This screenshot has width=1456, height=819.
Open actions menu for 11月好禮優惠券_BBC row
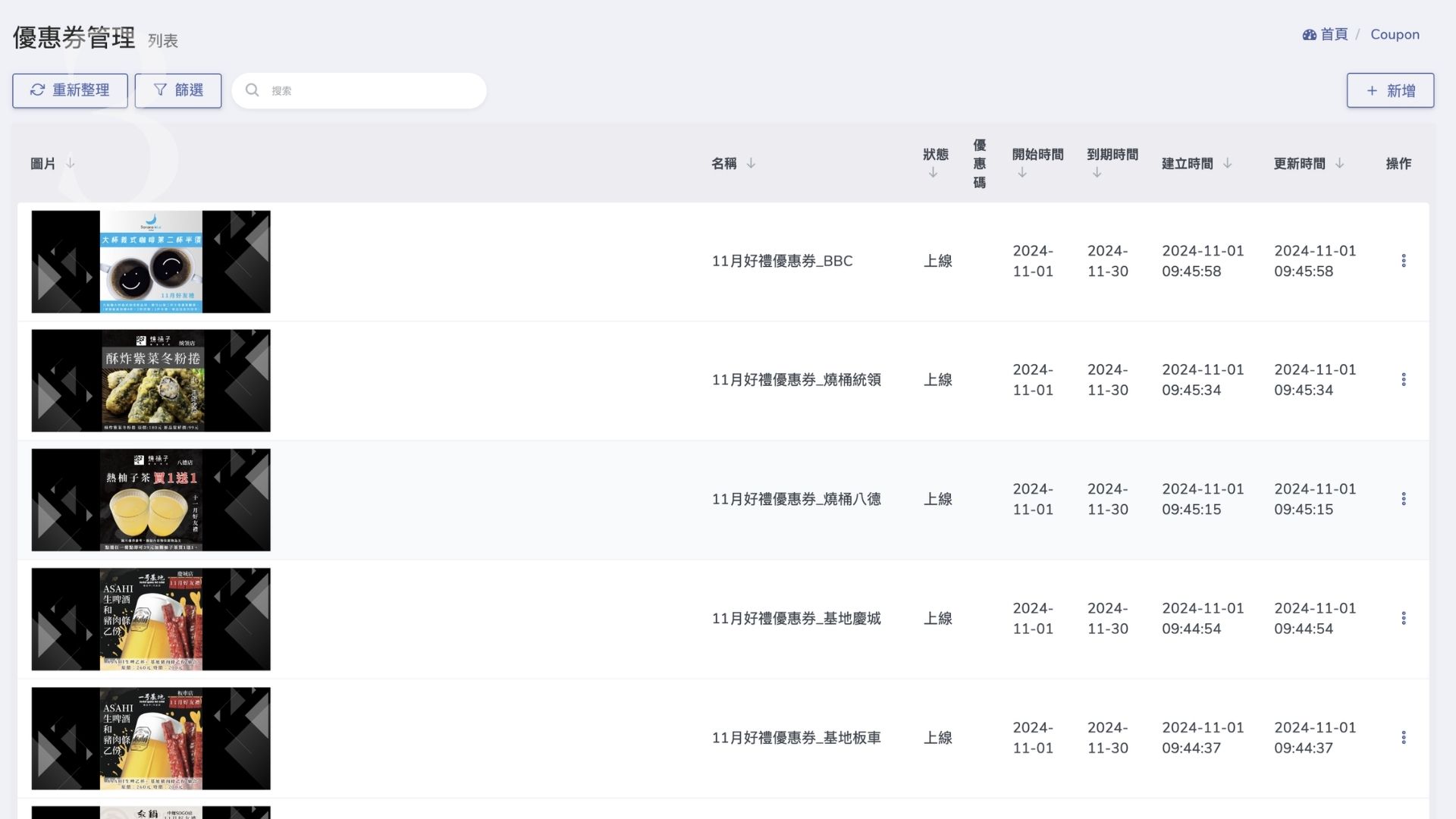[1404, 261]
